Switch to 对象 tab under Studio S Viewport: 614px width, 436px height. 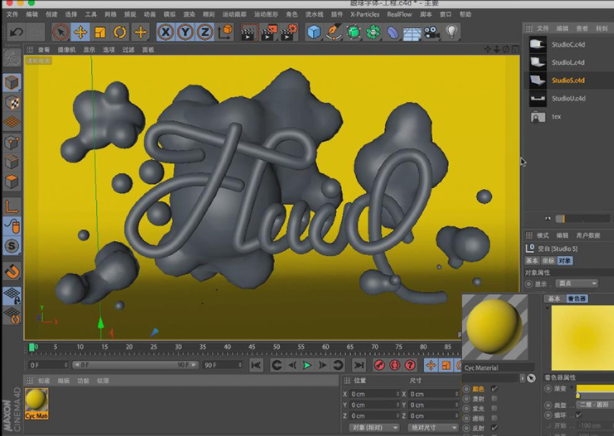coord(565,261)
